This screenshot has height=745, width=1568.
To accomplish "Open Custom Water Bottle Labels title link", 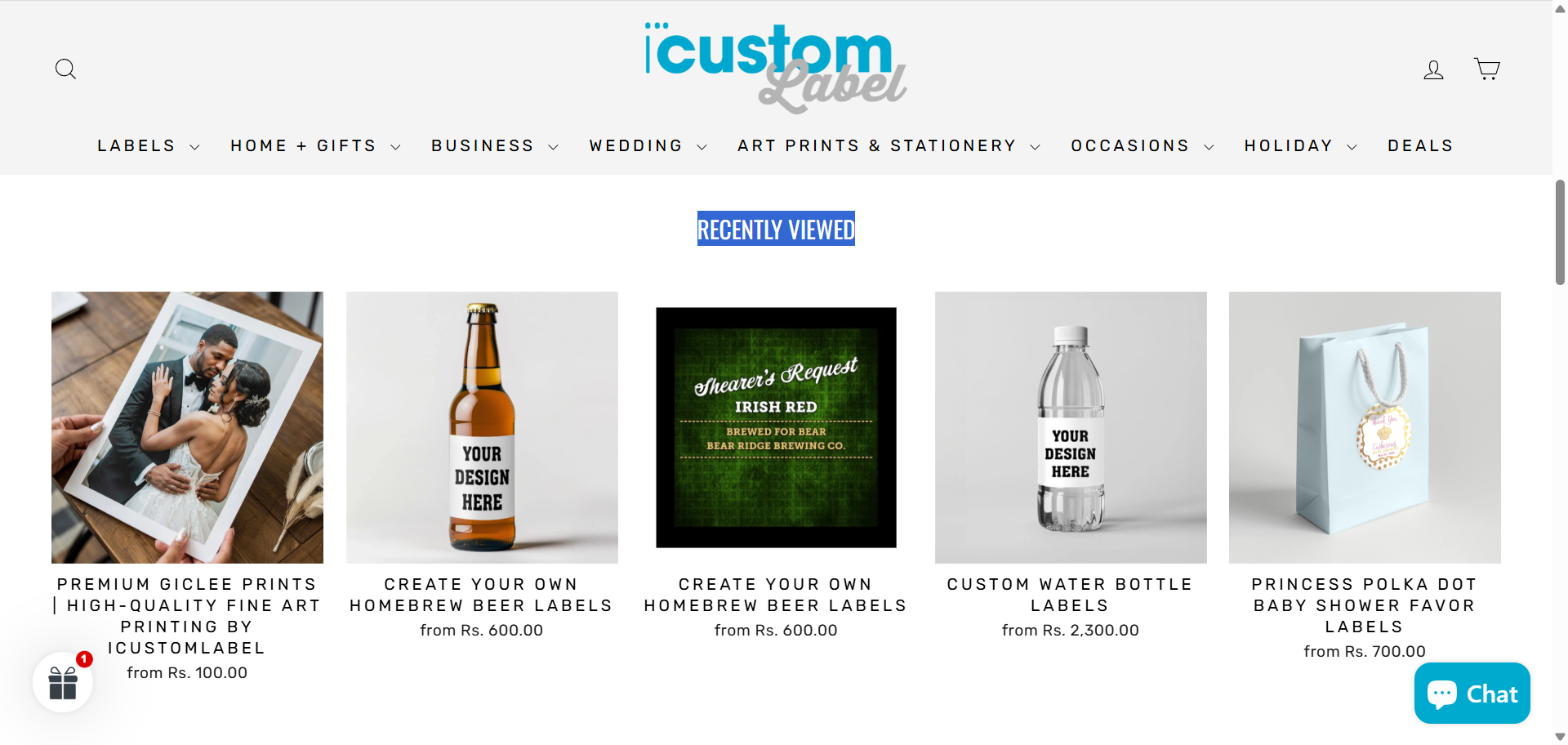I will click(1070, 595).
